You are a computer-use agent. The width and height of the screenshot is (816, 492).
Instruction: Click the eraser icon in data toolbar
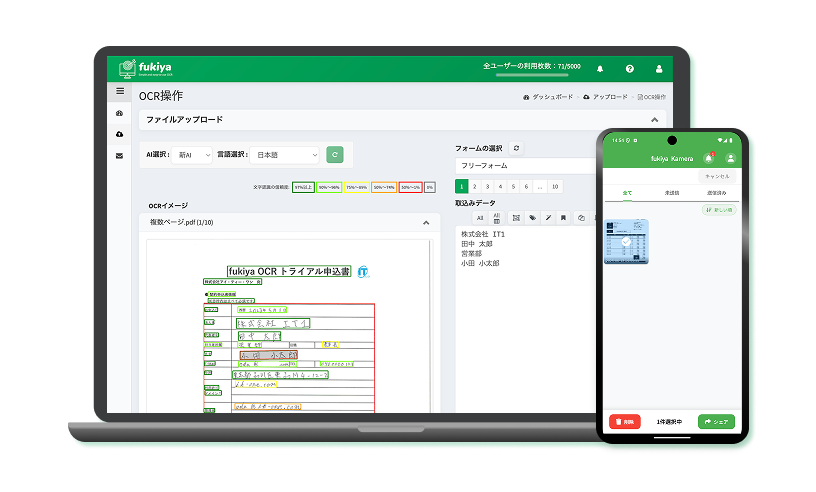click(x=581, y=218)
